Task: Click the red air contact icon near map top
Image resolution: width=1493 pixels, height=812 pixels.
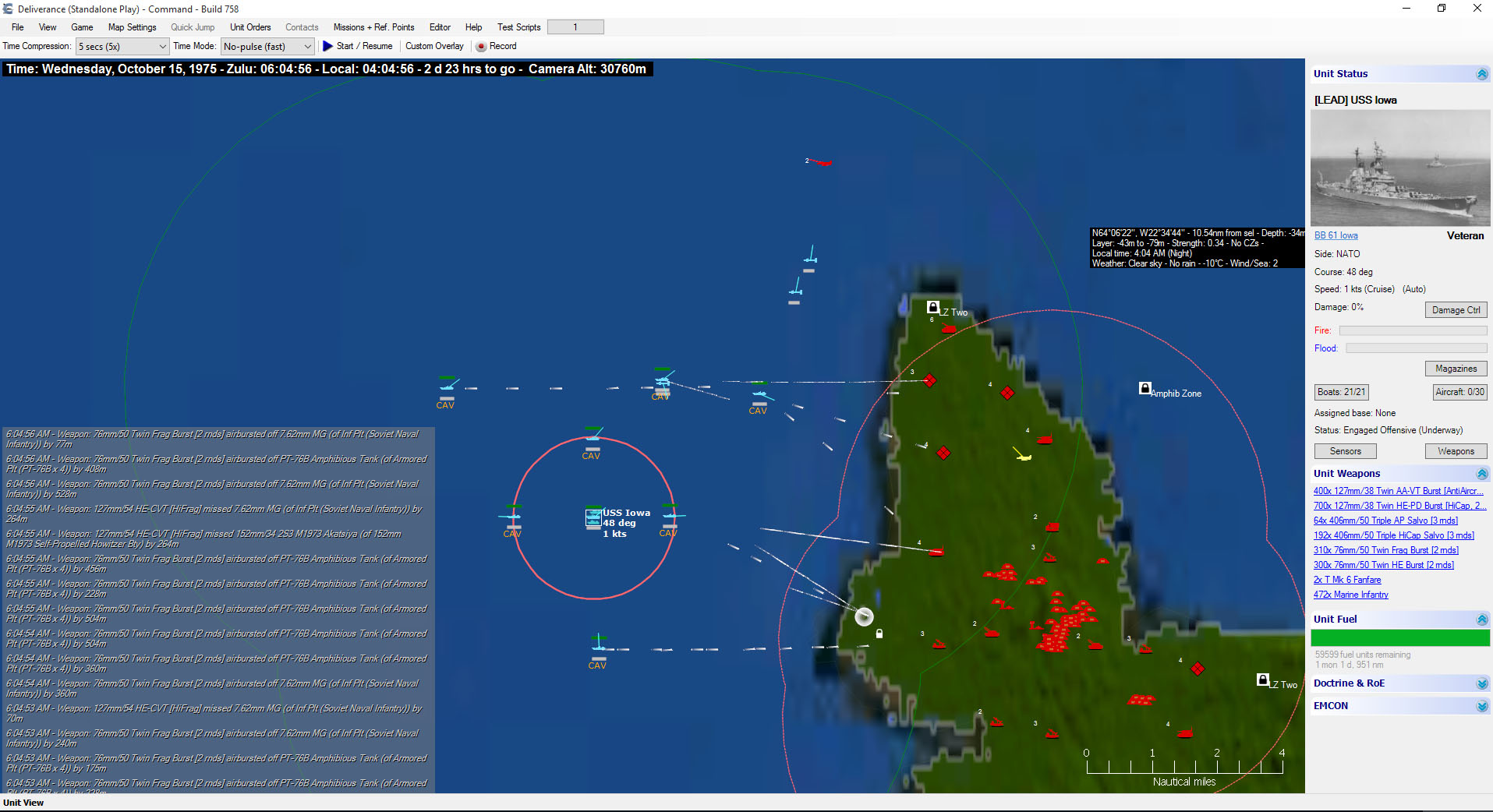Action: click(823, 163)
